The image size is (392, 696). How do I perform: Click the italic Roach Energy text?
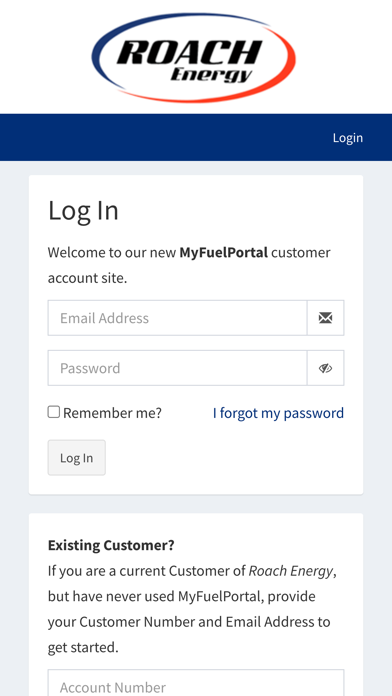tap(290, 571)
